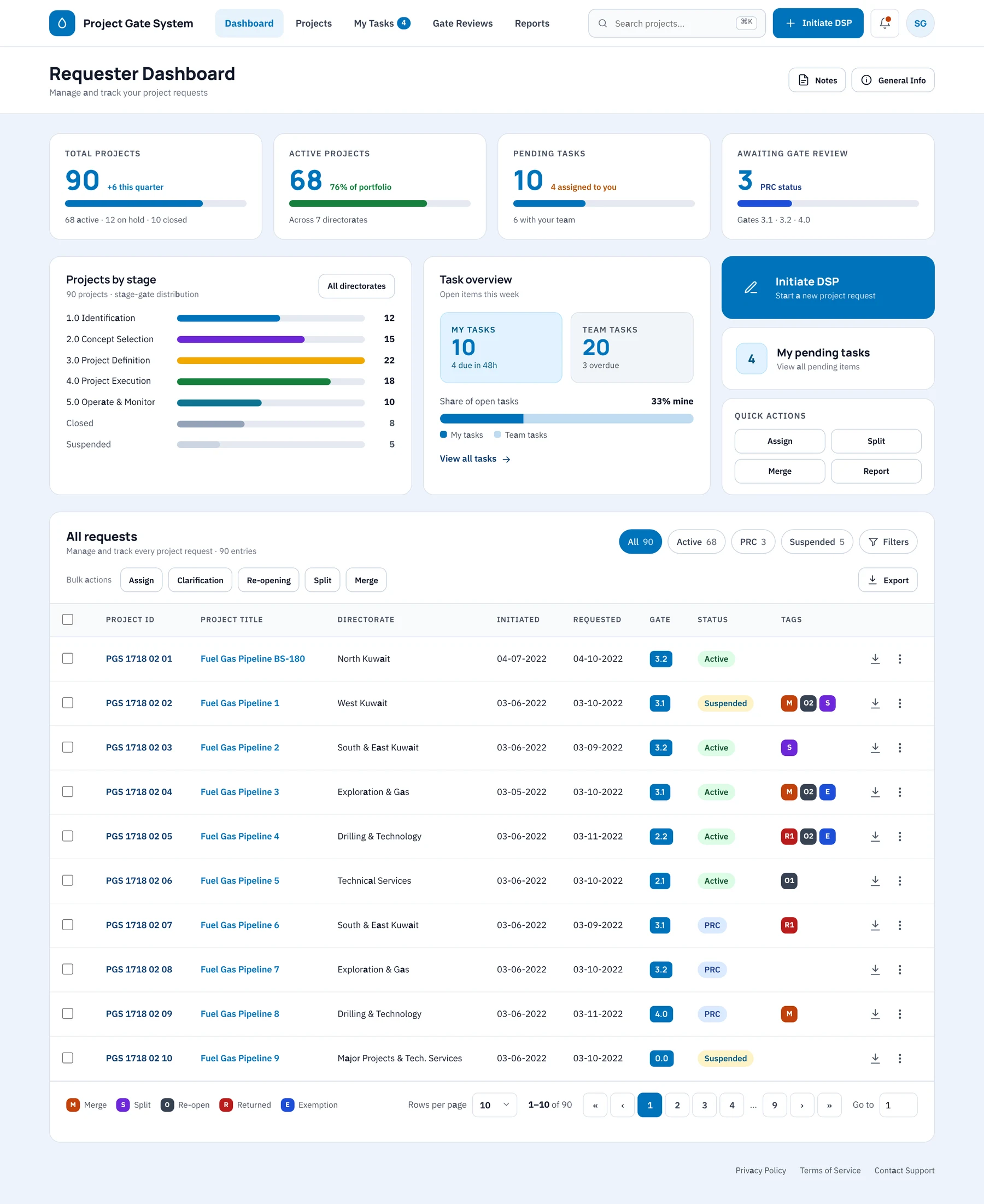The image size is (984, 1204).
Task: Open Reports in the navigation
Action: pyautogui.click(x=532, y=24)
